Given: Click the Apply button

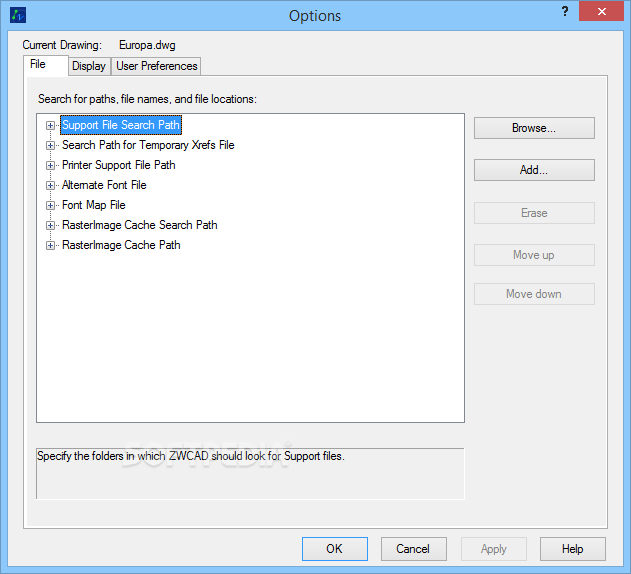Looking at the screenshot, I should [x=494, y=549].
